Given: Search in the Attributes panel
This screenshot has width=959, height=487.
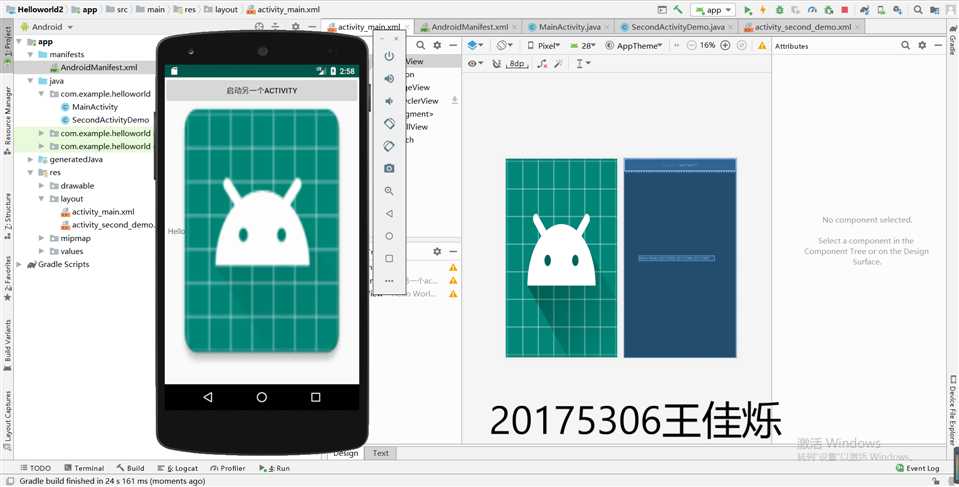Looking at the screenshot, I should 905,45.
